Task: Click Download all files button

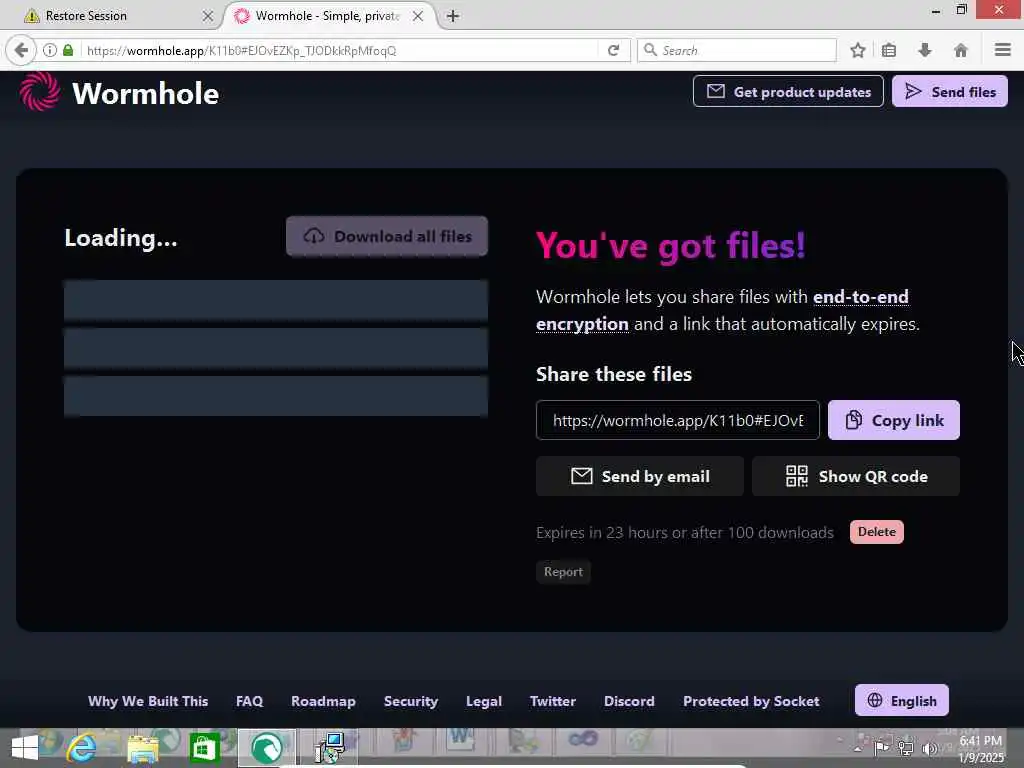Action: 387,236
